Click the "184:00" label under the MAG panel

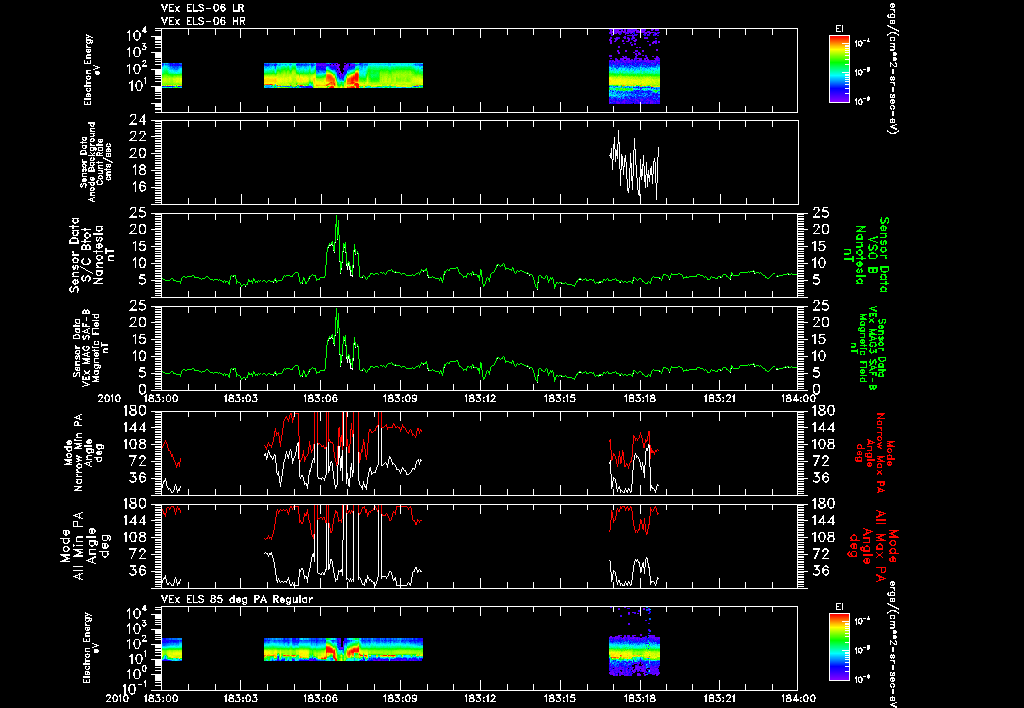coord(798,398)
